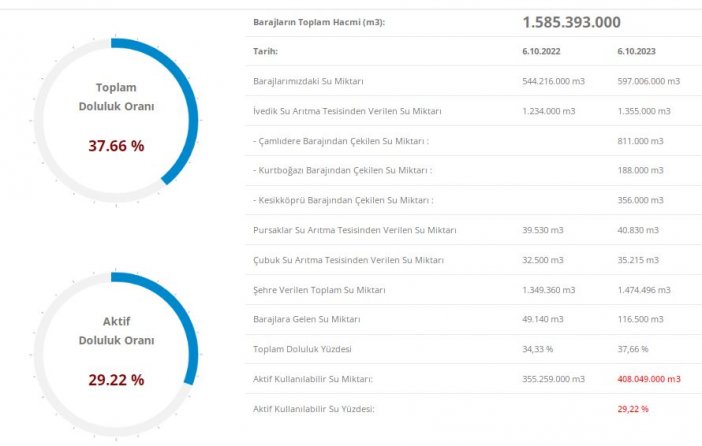702x446 pixels.
Task: Select the 29.22 % value inside the bottom gauge
Action: (x=116, y=380)
